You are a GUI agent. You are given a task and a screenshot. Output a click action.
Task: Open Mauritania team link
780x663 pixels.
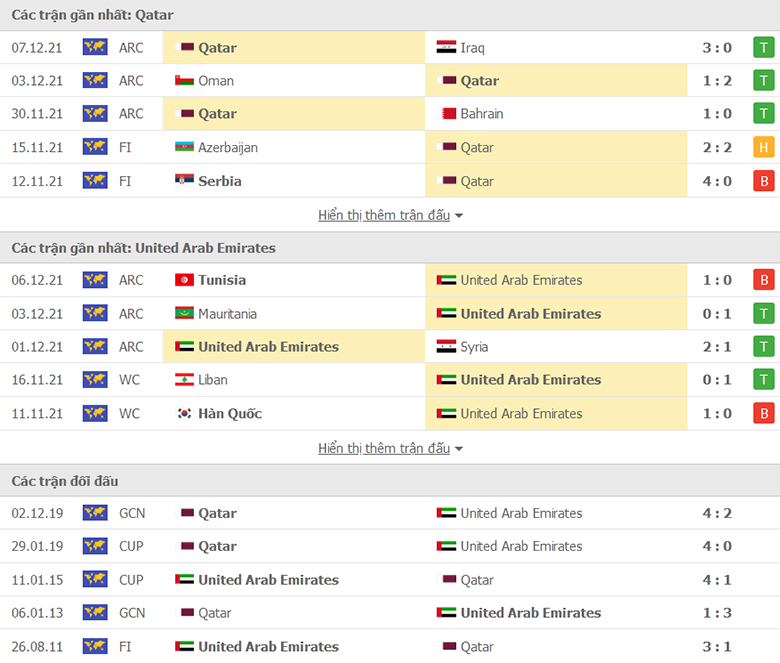click(227, 314)
